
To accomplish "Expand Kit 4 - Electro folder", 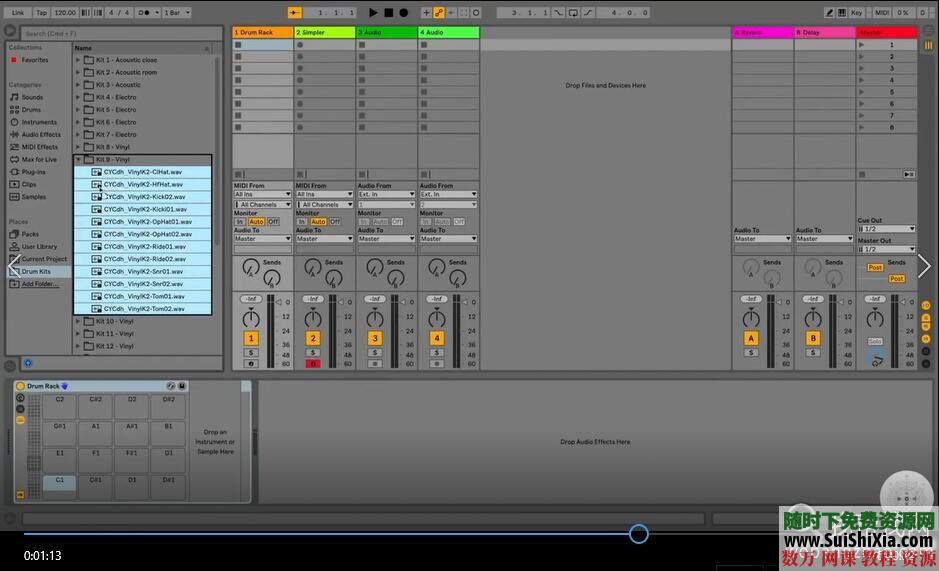I will [78, 97].
